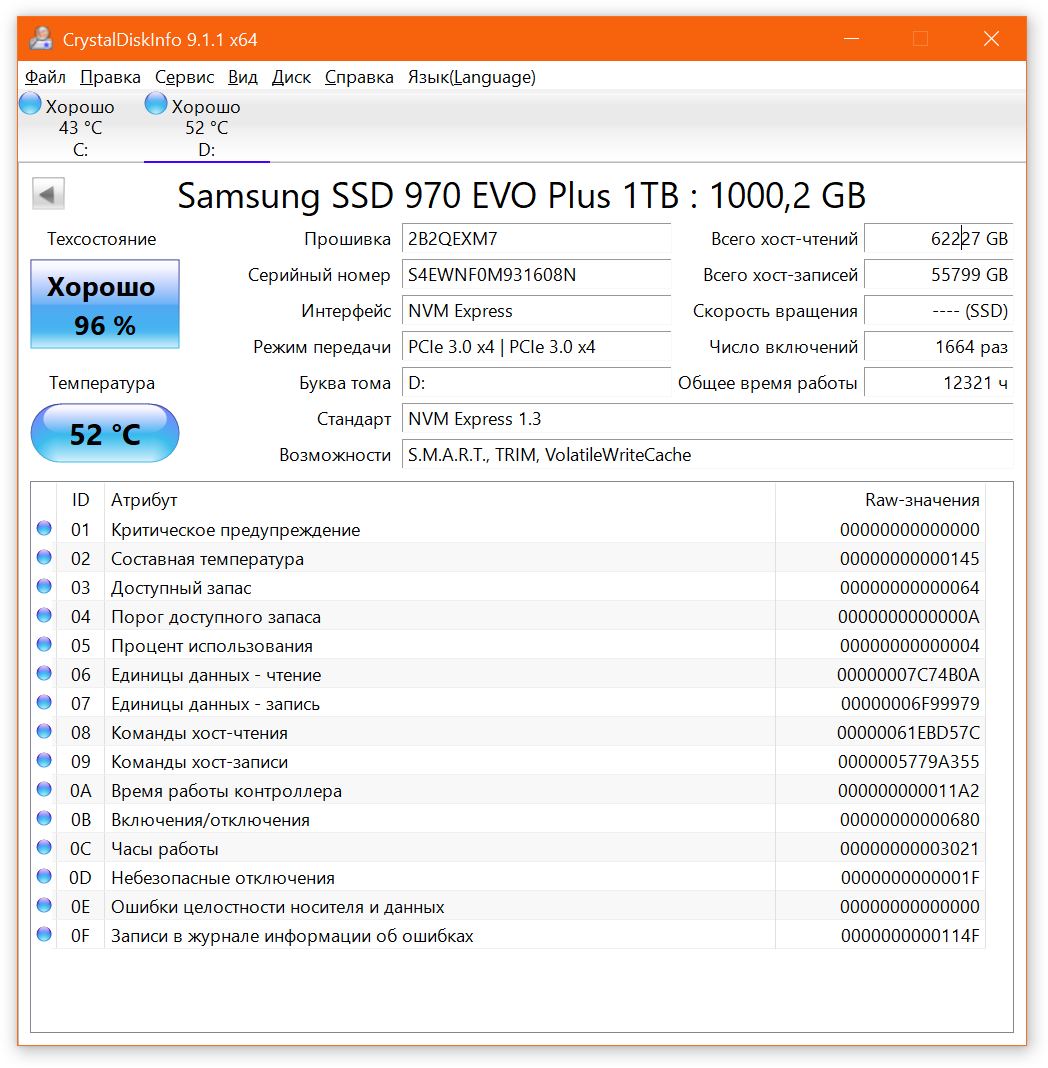Click the firmware field 2B2QEXM7
Image resolution: width=1048 pixels, height=1068 pixels.
(x=537, y=238)
